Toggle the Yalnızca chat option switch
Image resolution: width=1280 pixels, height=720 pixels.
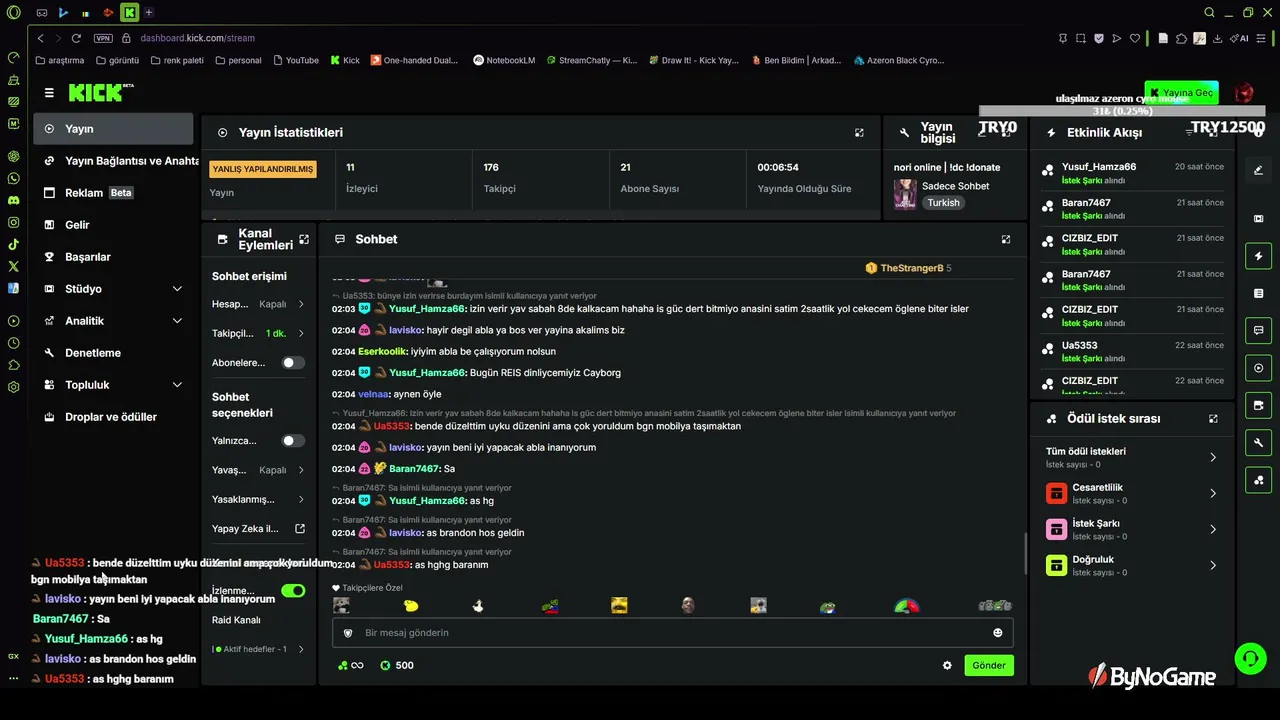pos(293,441)
